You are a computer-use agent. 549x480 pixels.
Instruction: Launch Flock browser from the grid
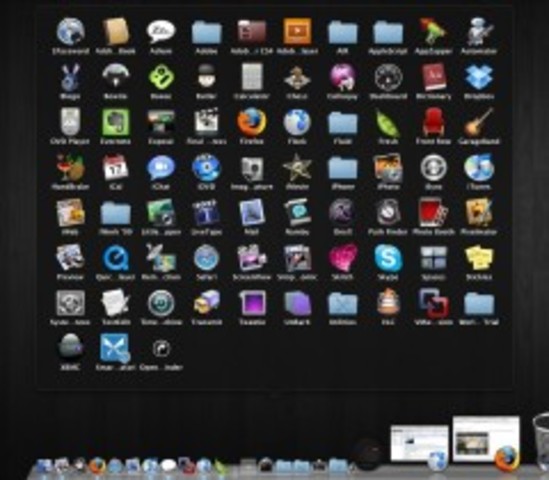pos(297,122)
